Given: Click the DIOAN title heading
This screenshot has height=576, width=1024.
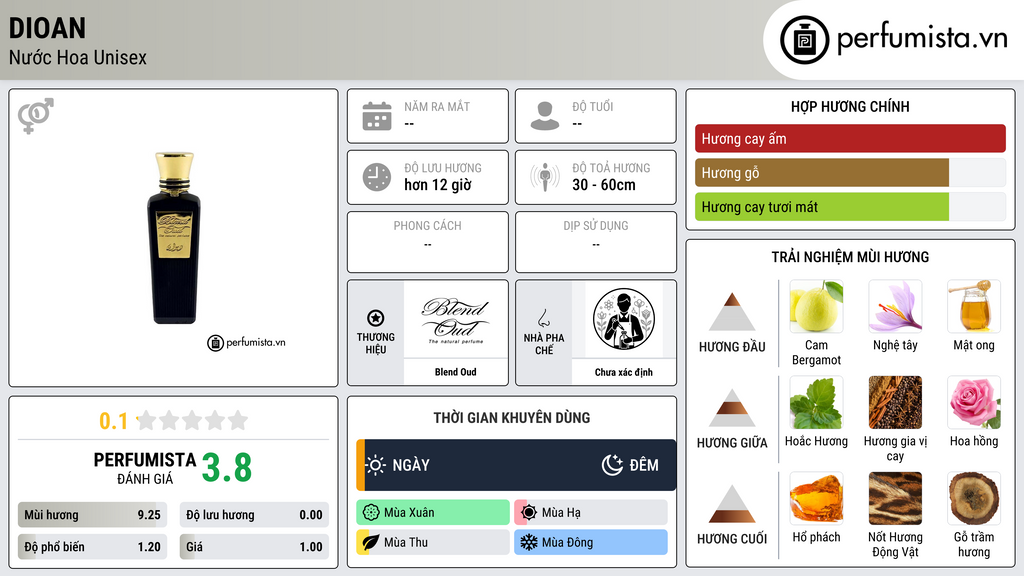Looking at the screenshot, I should coord(47,28).
